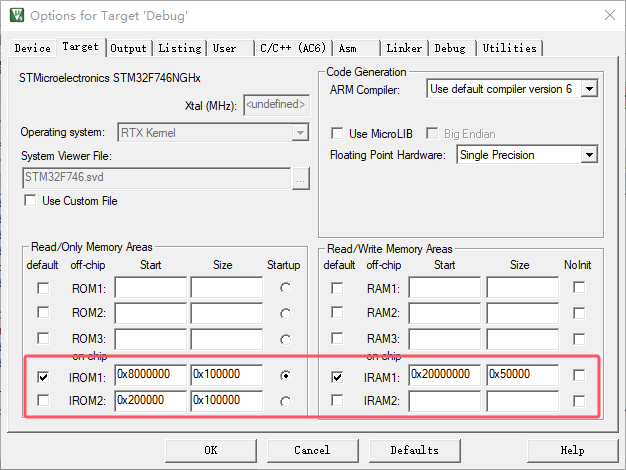This screenshot has width=626, height=470.
Task: Open the Linker tab
Action: point(404,48)
